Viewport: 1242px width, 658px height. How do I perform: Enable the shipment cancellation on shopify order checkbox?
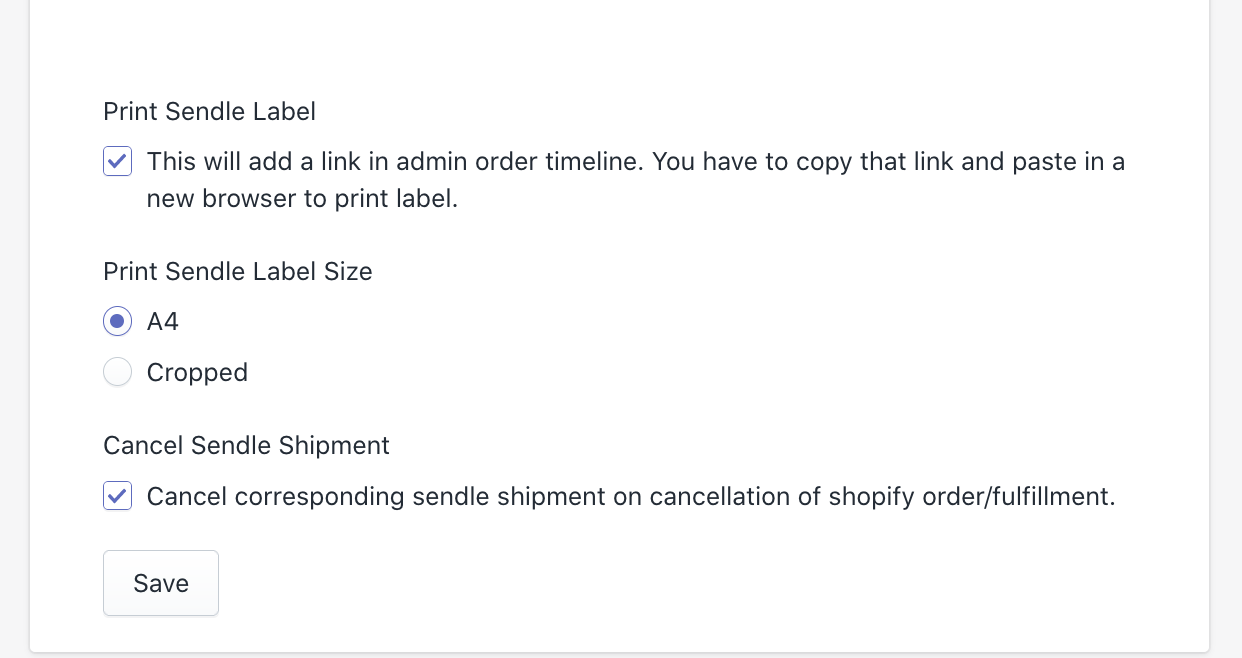coord(117,496)
